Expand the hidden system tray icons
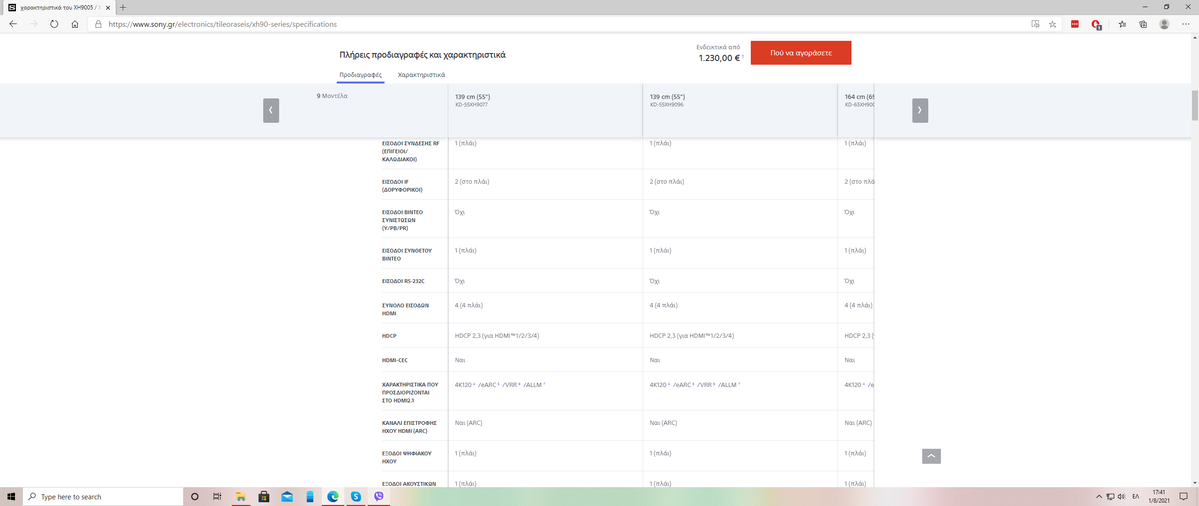Viewport: 1199px width, 506px height. [1098, 497]
